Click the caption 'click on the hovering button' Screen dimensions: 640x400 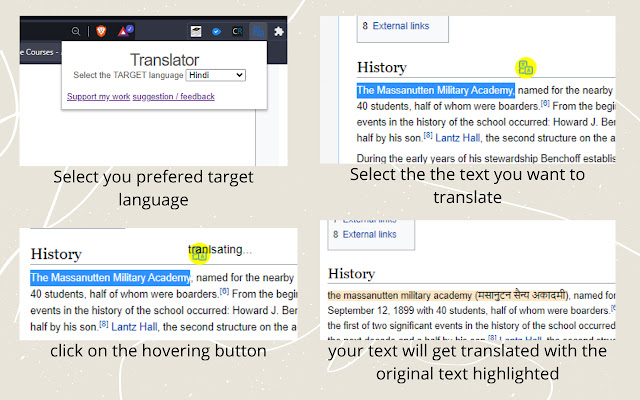click(x=158, y=351)
